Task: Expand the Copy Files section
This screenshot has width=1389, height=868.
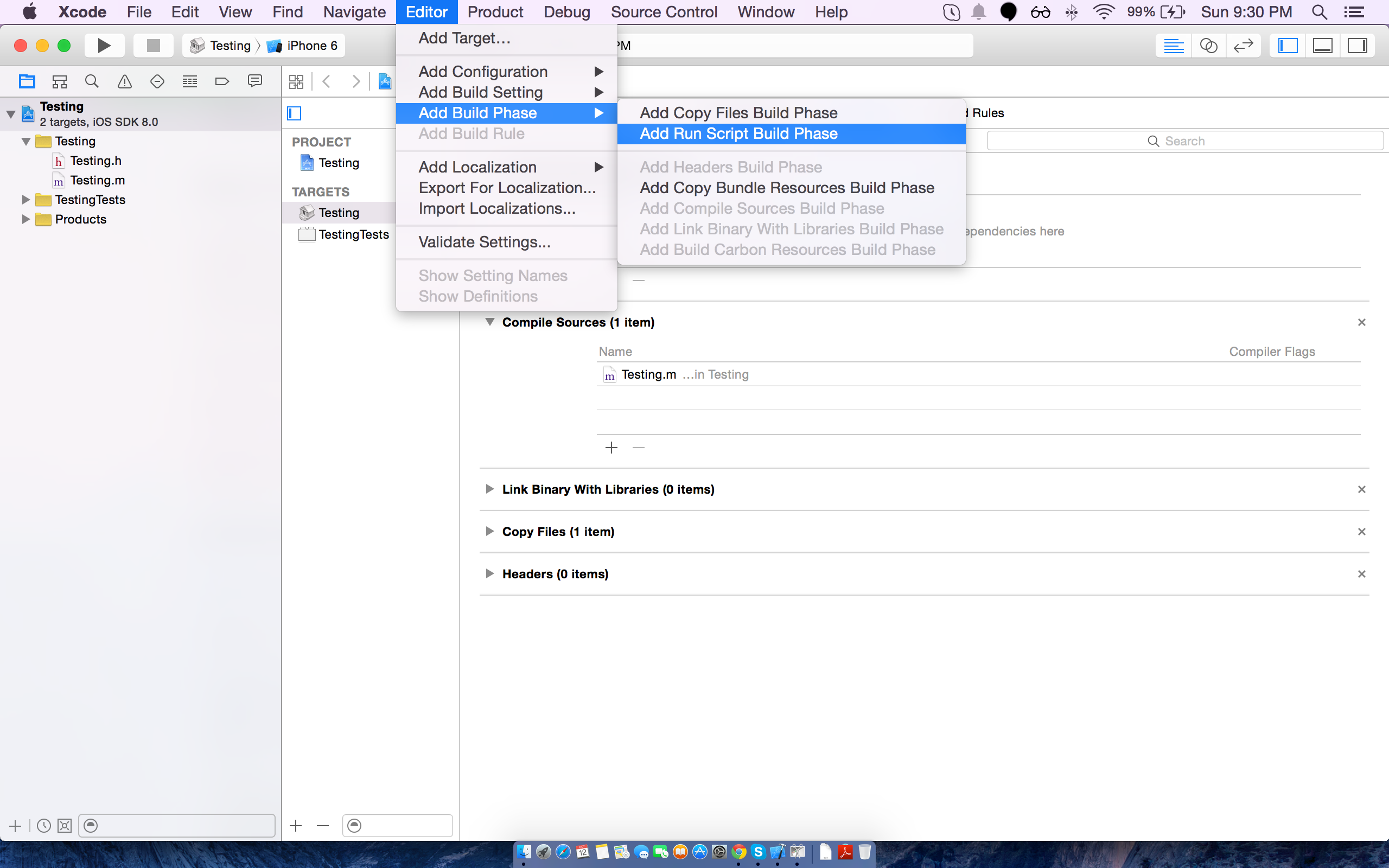Action: [x=489, y=532]
